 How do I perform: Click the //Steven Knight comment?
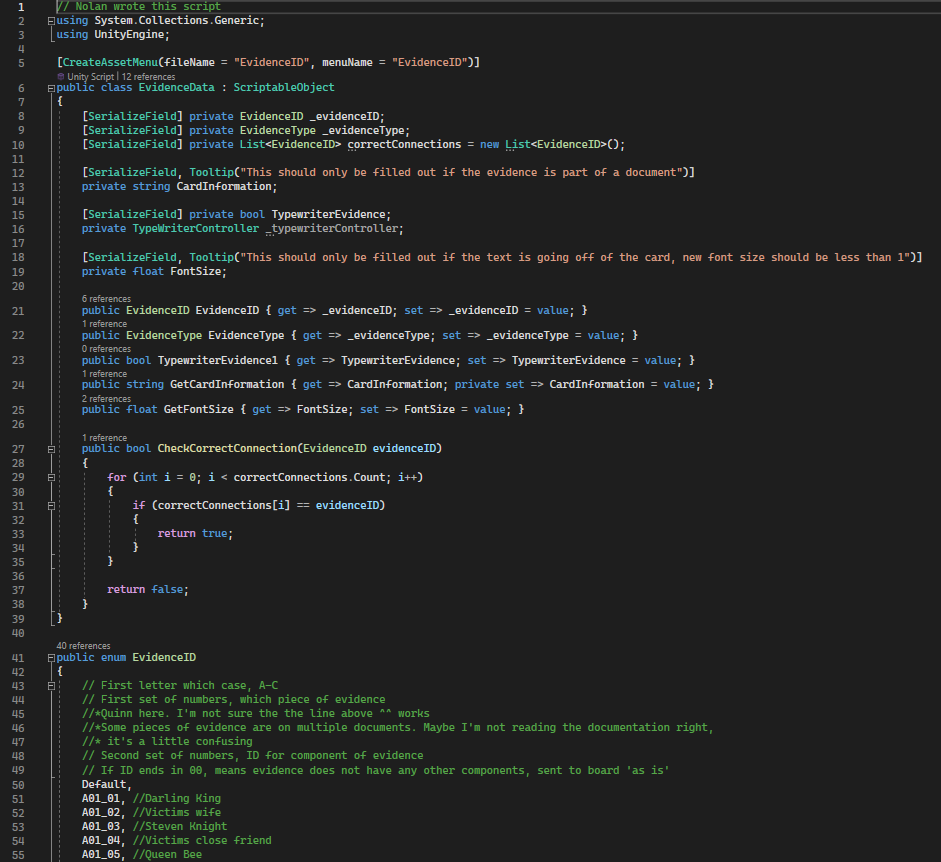pyautogui.click(x=180, y=827)
